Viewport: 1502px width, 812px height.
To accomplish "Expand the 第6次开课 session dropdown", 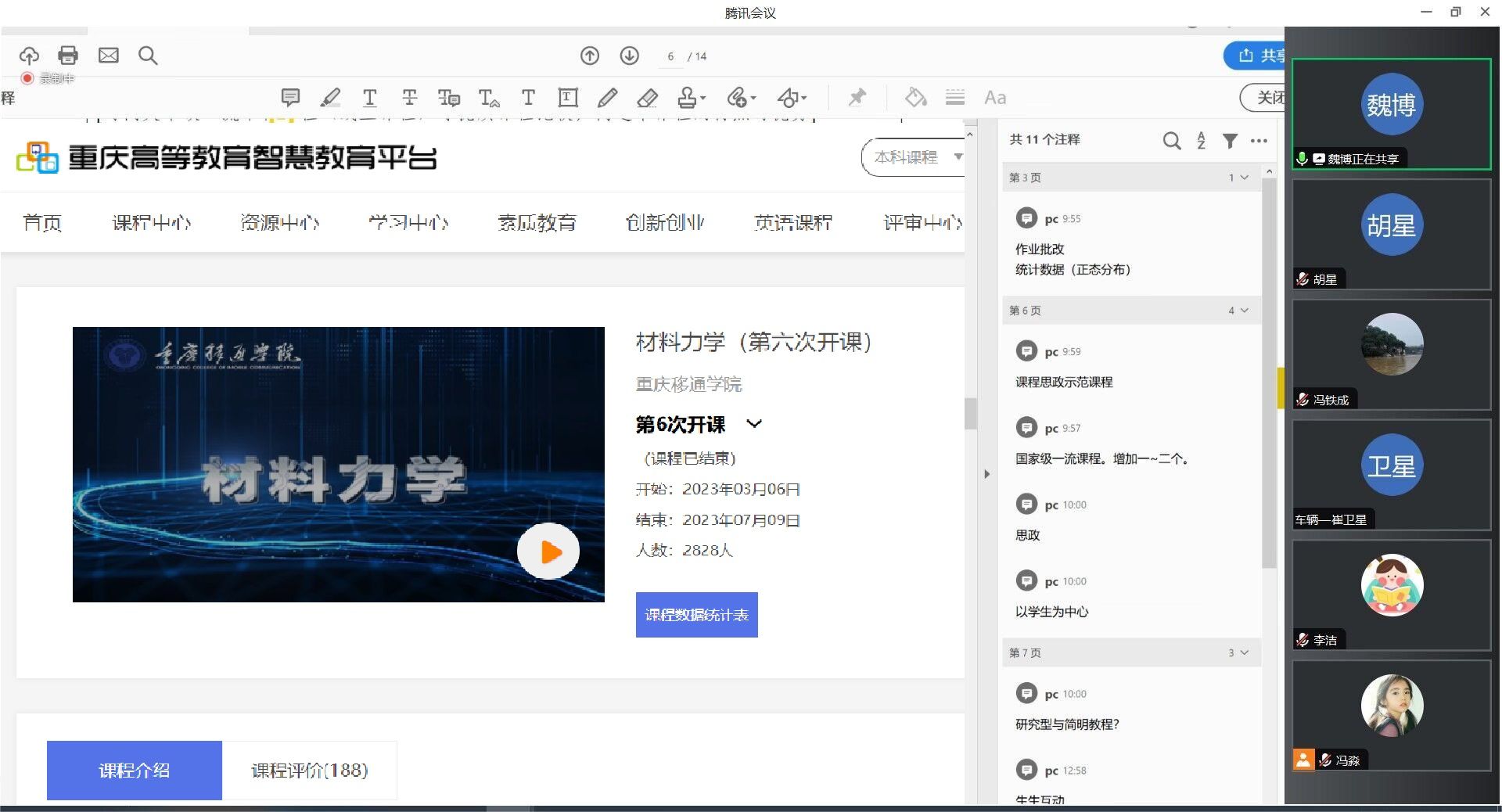I will pos(754,424).
